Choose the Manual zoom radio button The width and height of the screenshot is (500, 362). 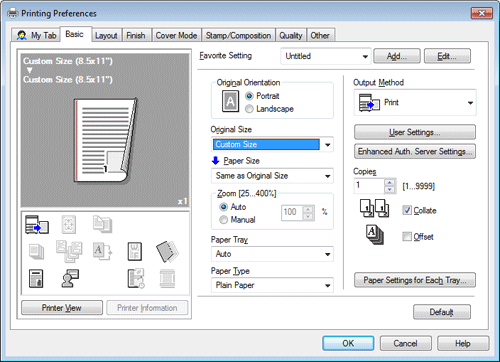point(223,220)
